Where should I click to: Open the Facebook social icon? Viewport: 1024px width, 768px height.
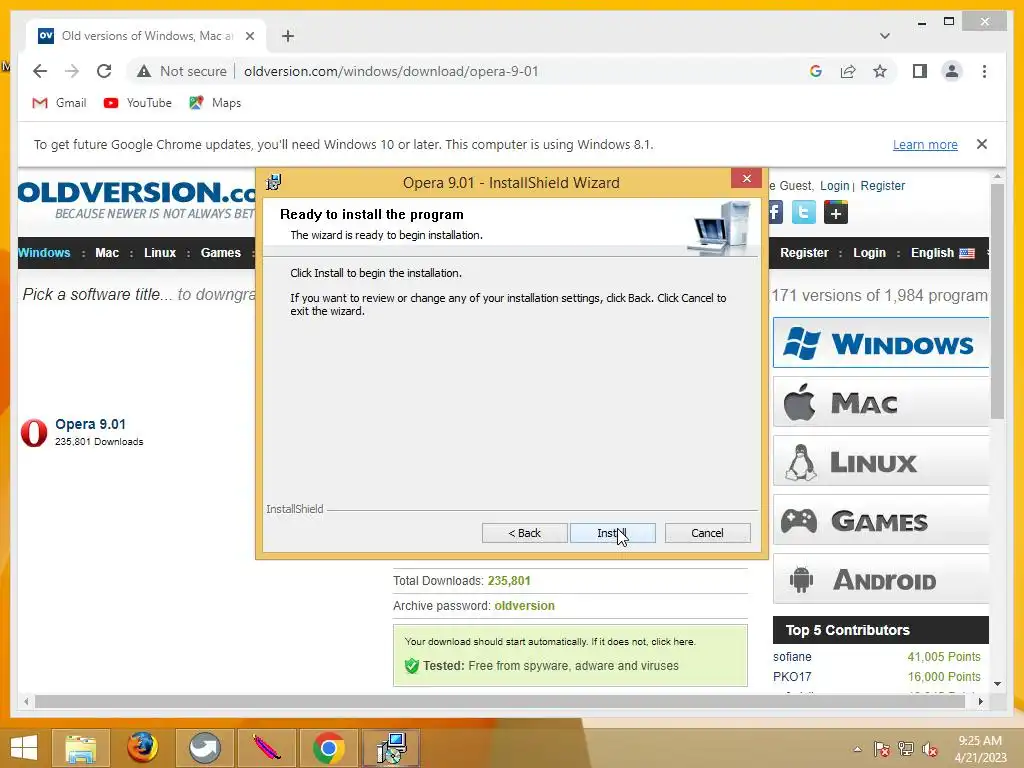(x=775, y=212)
